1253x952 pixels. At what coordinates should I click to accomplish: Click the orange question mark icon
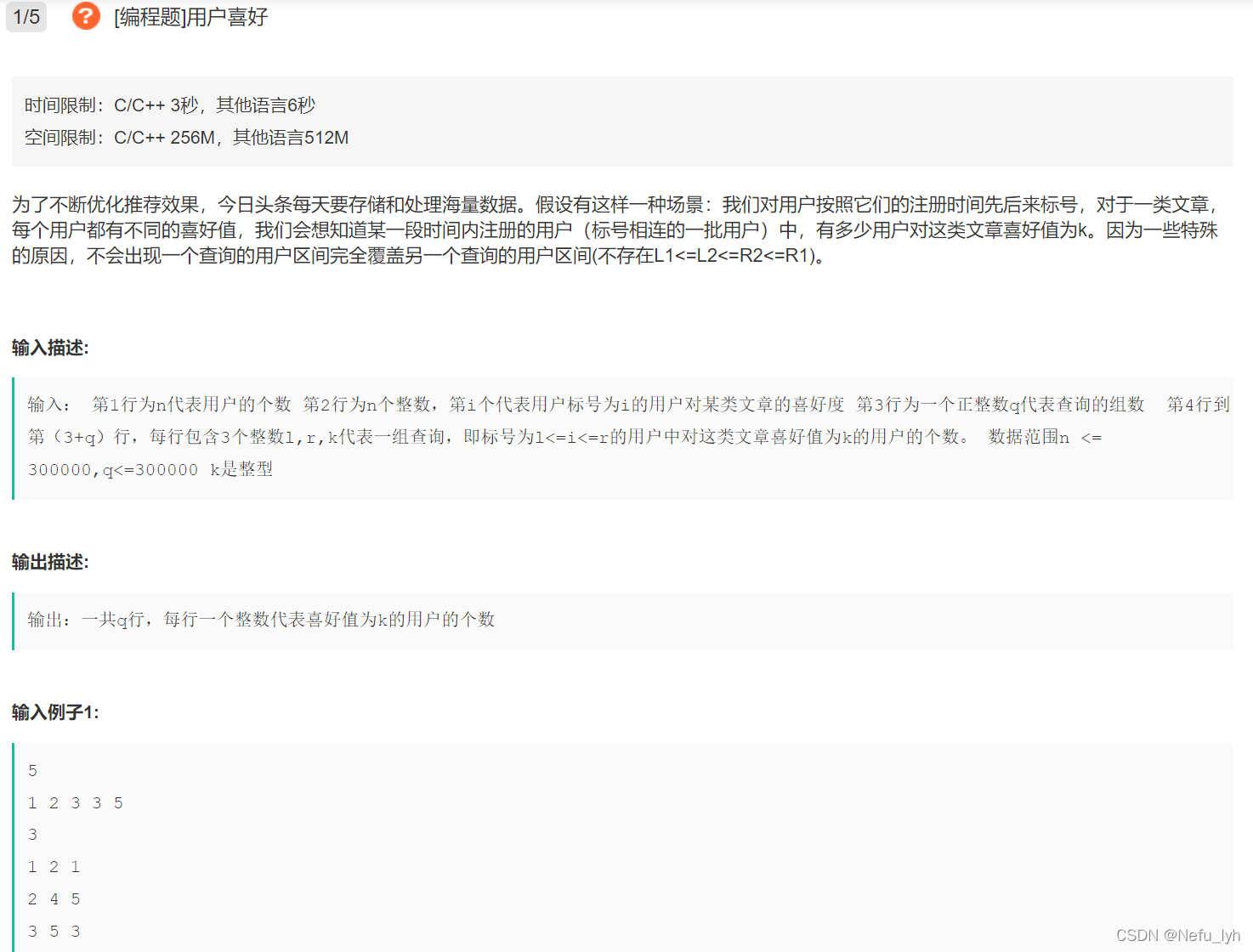[x=86, y=16]
